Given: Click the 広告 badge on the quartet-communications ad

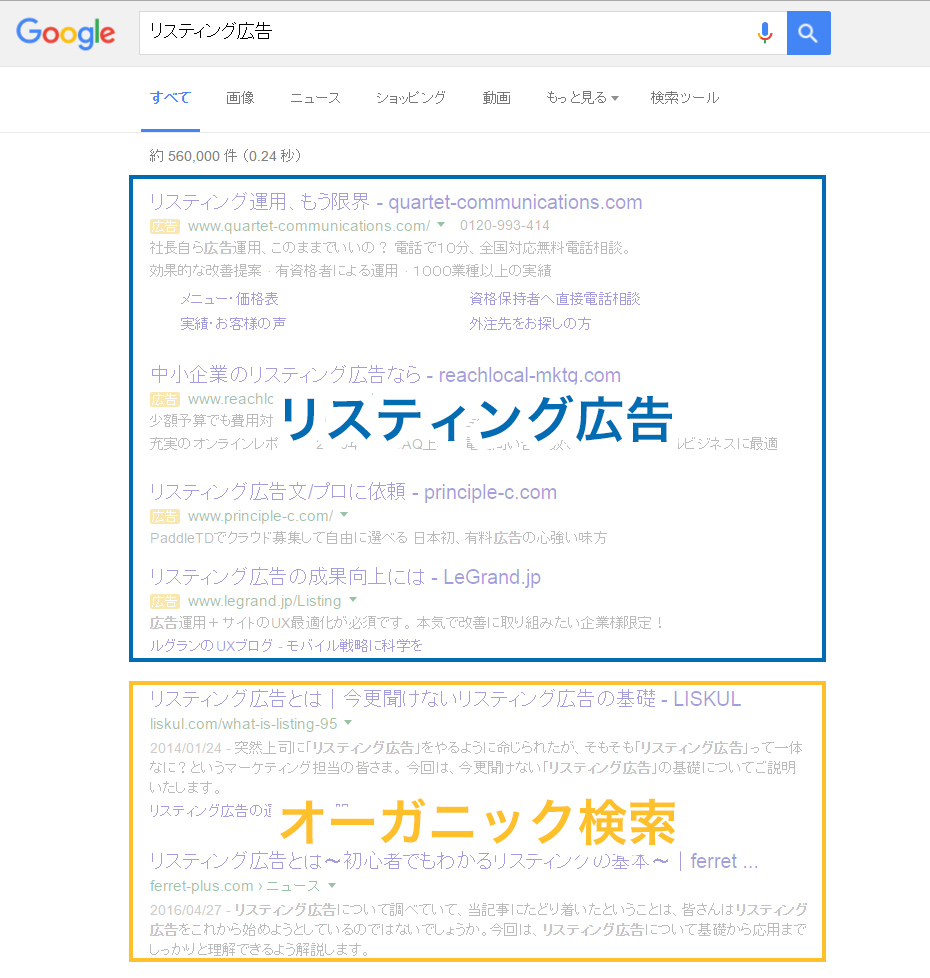Looking at the screenshot, I should click(165, 226).
